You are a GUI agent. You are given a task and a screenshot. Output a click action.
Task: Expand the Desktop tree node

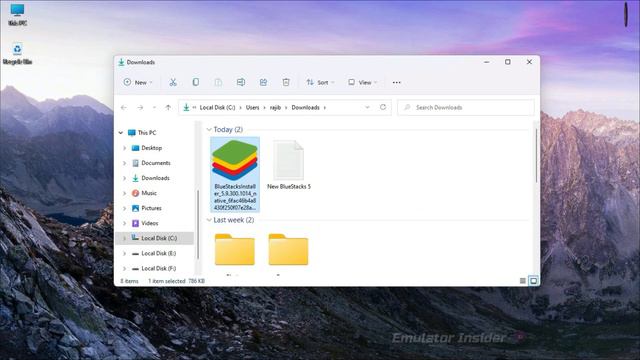(124, 148)
